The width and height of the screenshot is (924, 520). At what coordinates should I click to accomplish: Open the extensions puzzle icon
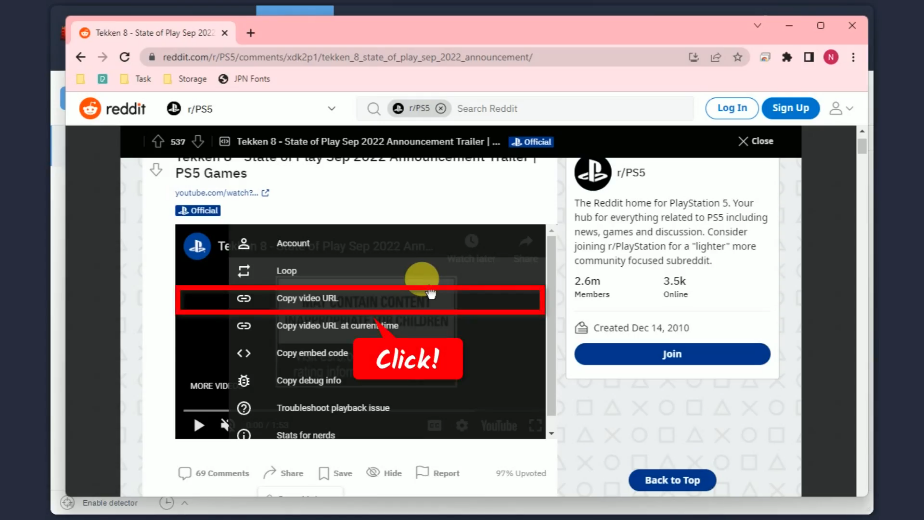pos(787,57)
